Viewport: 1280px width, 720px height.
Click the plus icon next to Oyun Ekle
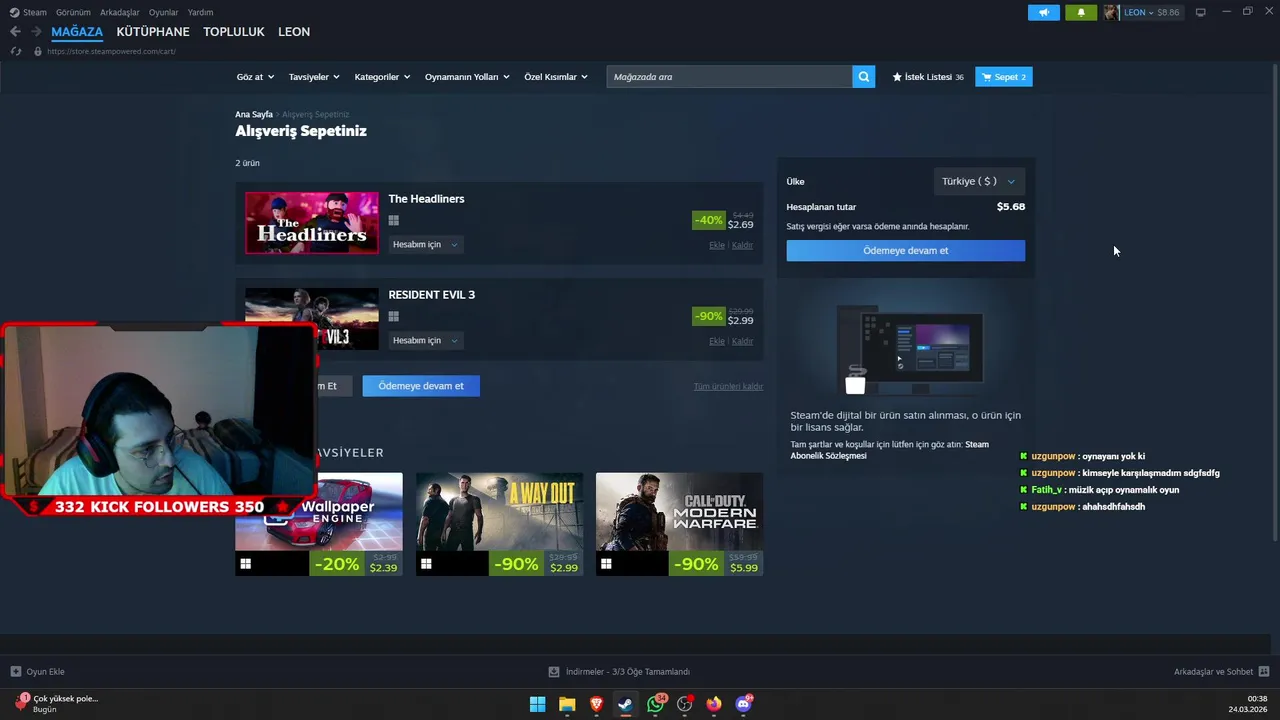pyautogui.click(x=15, y=672)
